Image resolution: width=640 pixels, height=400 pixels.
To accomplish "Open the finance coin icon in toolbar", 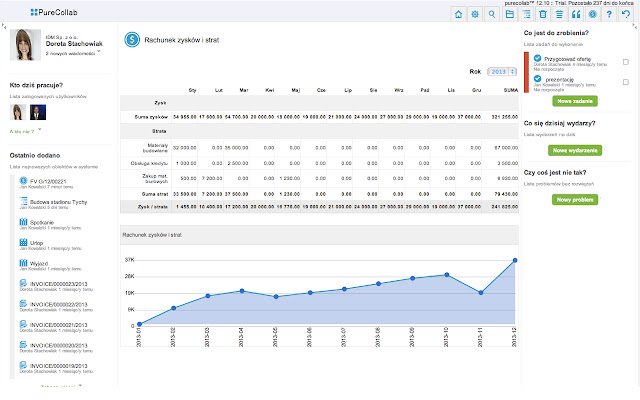I will coord(593,14).
